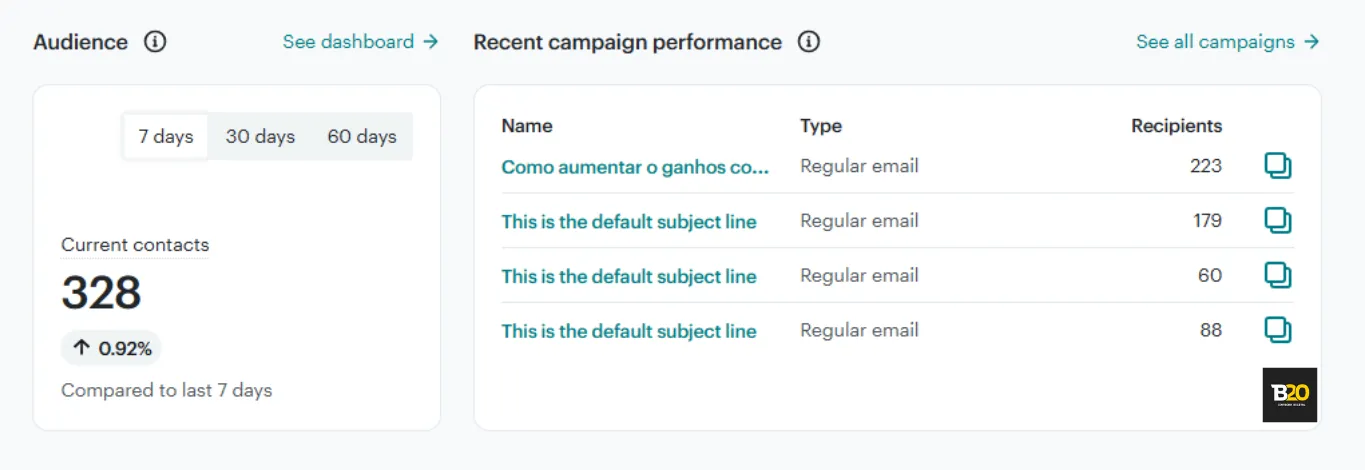Click the Current contacts count 328

tap(101, 293)
